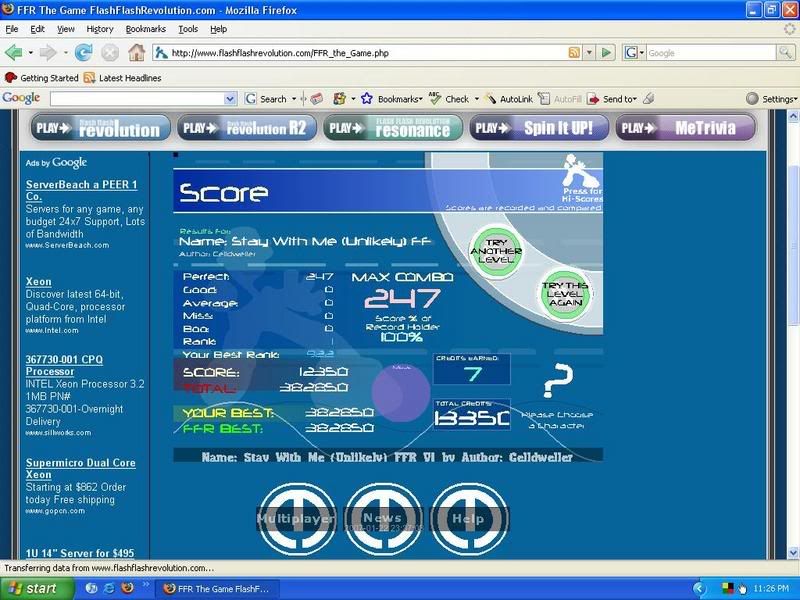Play Spin It UP! banner button
The height and width of the screenshot is (600, 800).
coord(539,128)
